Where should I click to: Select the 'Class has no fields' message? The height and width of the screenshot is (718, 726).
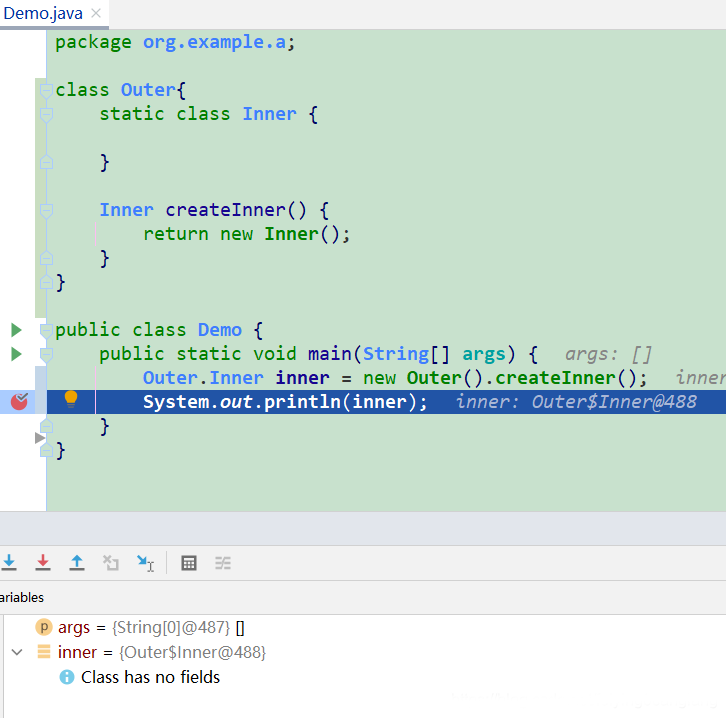click(x=150, y=677)
